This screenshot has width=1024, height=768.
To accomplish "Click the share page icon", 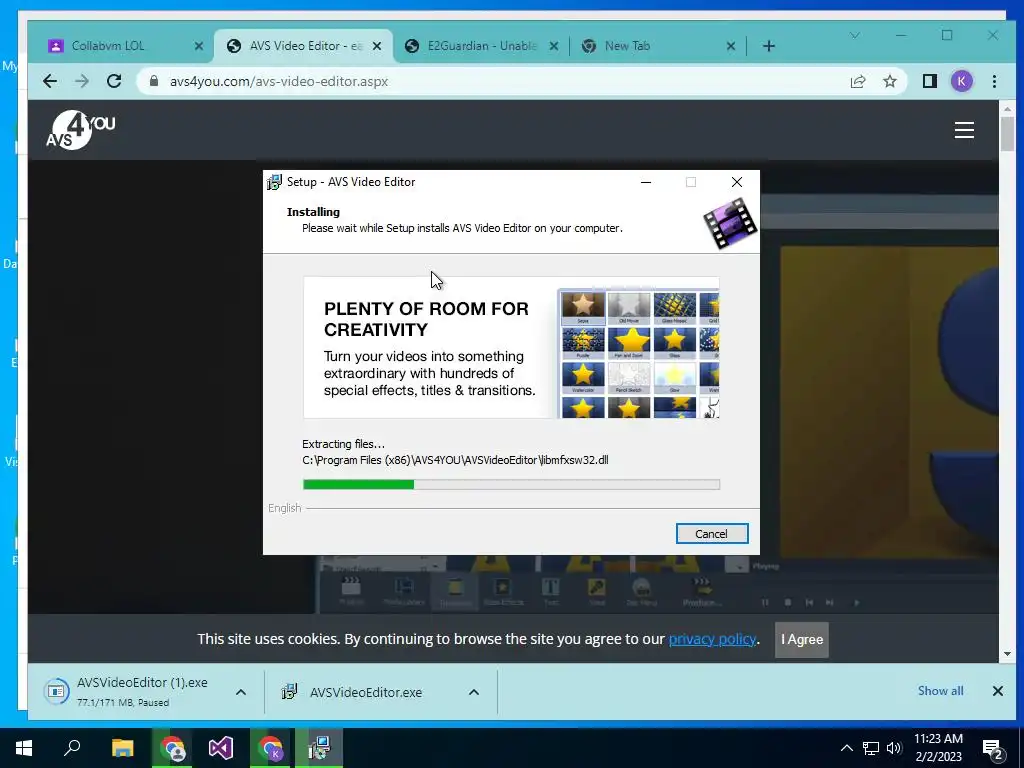I will click(x=857, y=81).
